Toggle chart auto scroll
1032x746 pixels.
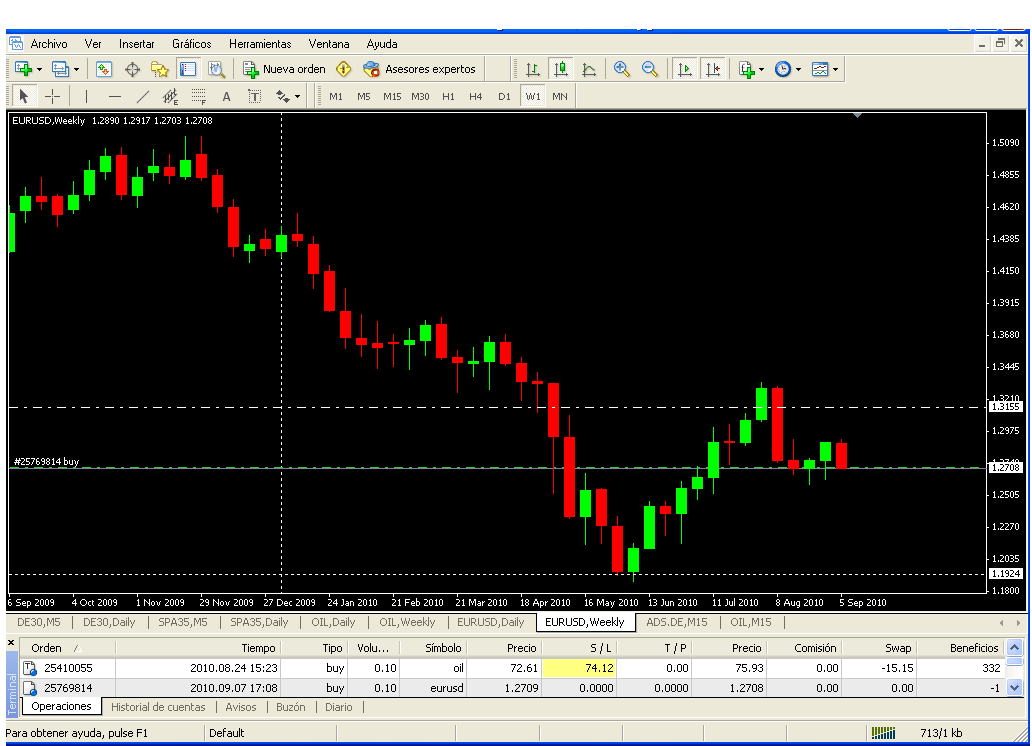tap(685, 69)
